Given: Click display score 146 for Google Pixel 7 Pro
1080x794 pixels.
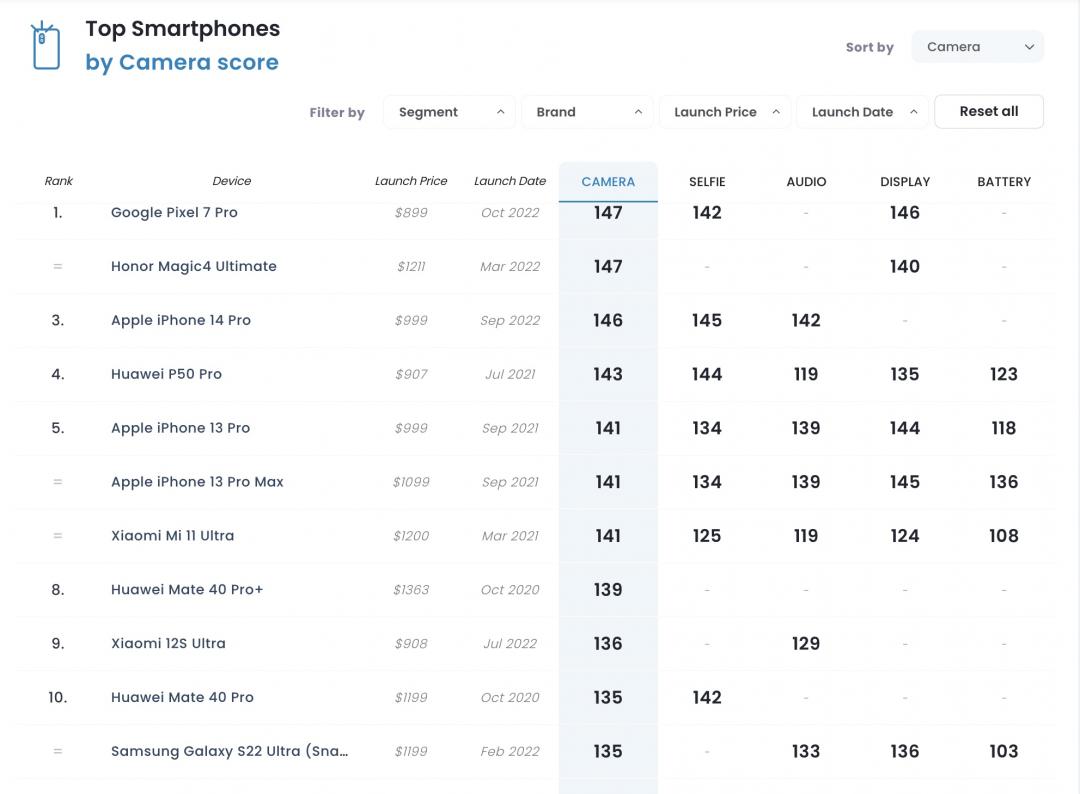Looking at the screenshot, I should tap(905, 213).
